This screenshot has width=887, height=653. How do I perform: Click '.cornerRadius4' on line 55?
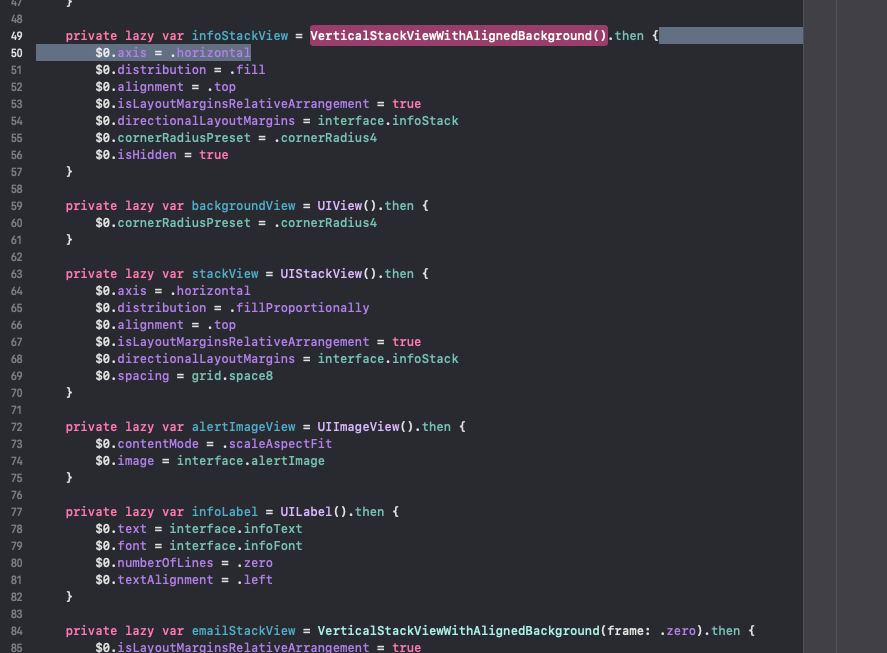pos(325,138)
